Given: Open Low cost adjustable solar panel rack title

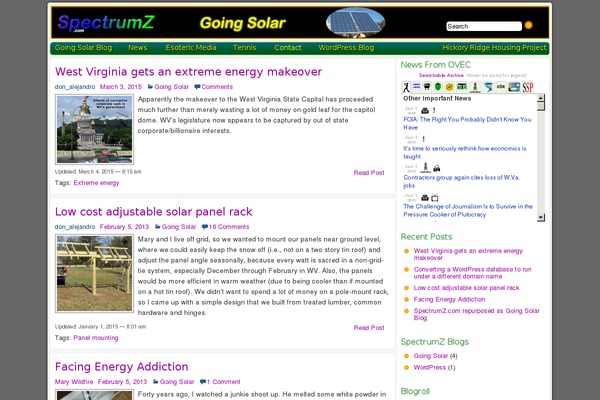Looking at the screenshot, I should pos(153,212).
